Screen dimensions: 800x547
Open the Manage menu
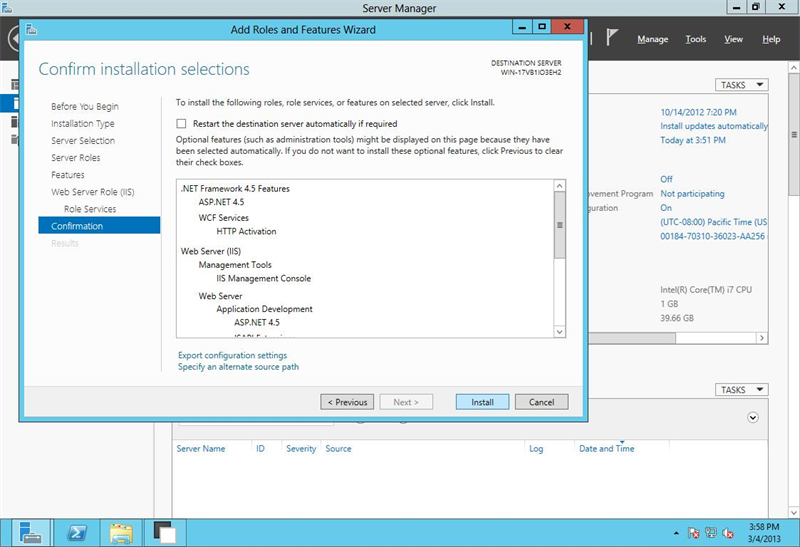tap(653, 39)
